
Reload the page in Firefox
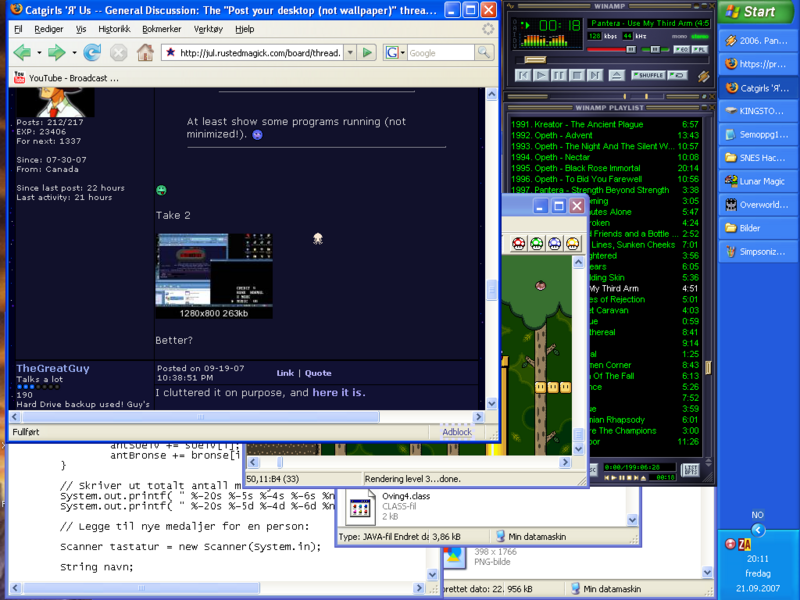point(92,52)
